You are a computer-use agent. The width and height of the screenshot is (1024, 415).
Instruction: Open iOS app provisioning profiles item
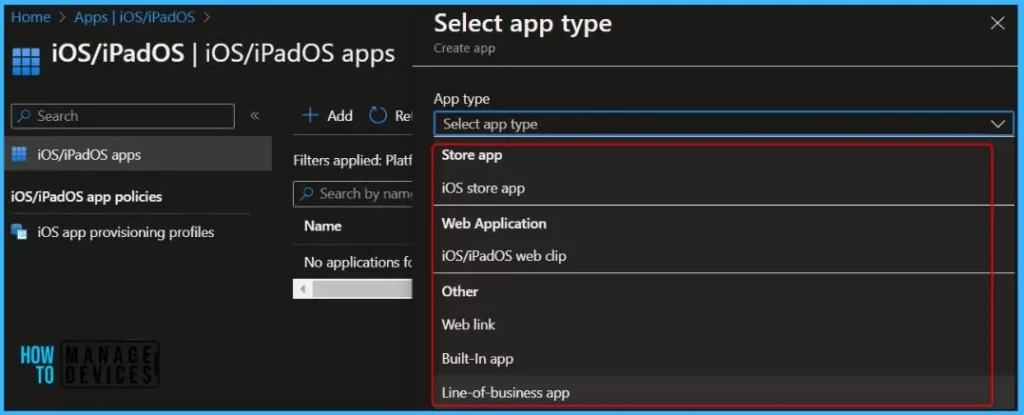click(126, 232)
